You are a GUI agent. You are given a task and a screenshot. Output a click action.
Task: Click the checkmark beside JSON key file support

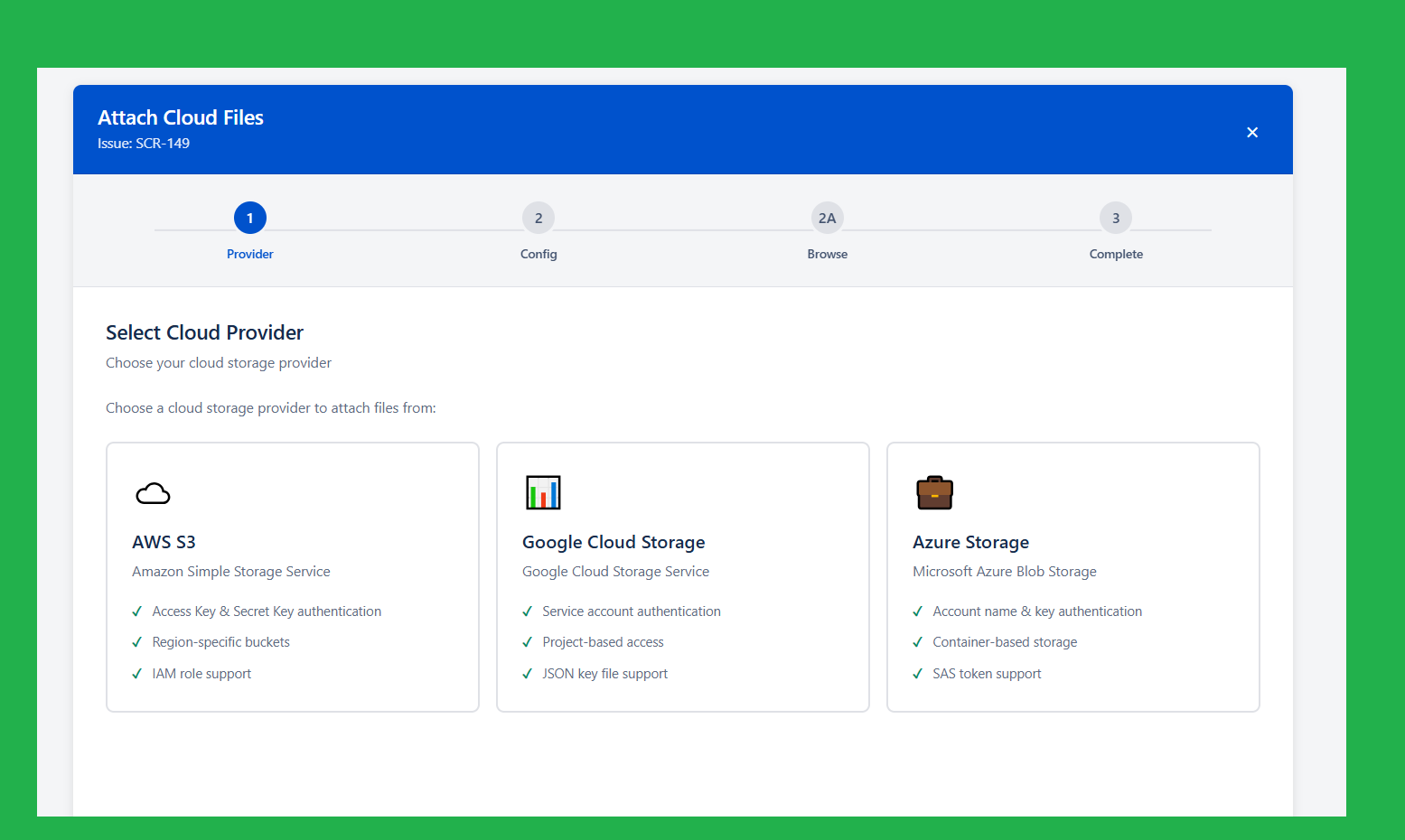pos(528,674)
